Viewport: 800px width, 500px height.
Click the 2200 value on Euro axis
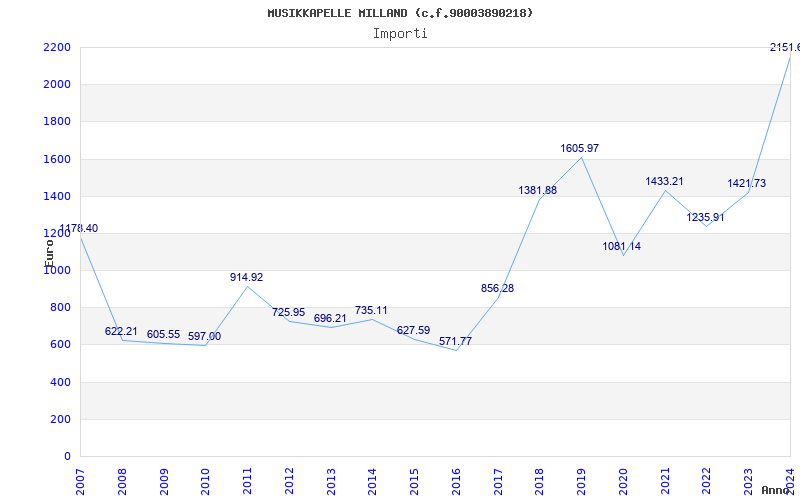pyautogui.click(x=57, y=47)
